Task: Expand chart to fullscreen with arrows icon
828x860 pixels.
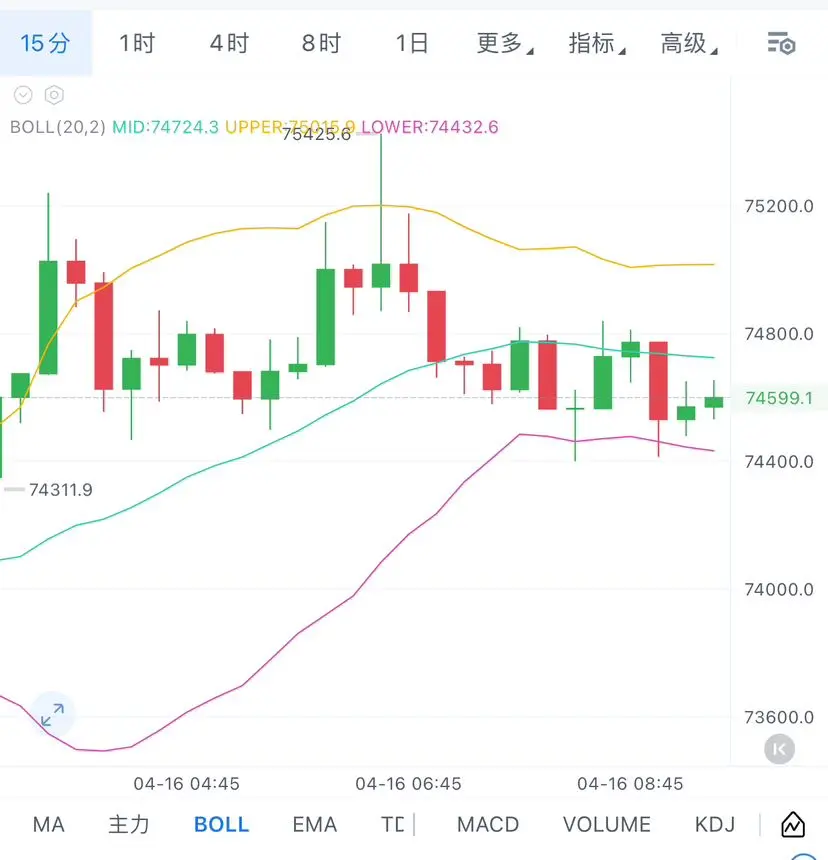Action: point(52,715)
